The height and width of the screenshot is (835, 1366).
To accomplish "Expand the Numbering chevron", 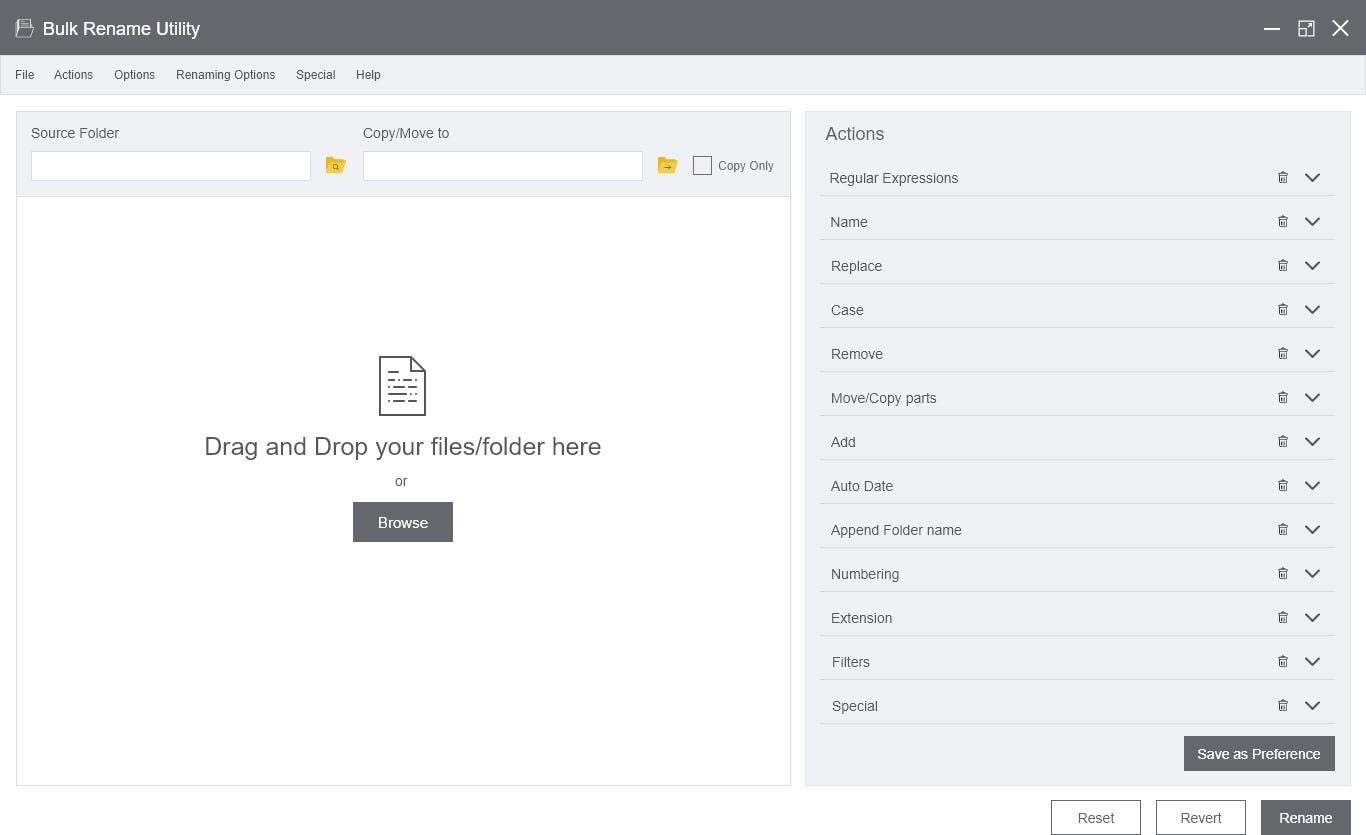I will [1313, 573].
